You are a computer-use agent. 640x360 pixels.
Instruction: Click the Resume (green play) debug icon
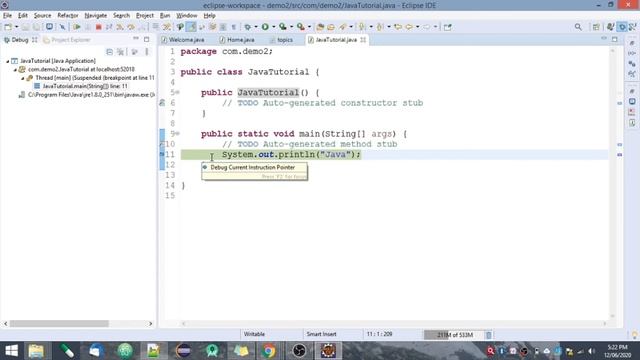click(x=76, y=27)
